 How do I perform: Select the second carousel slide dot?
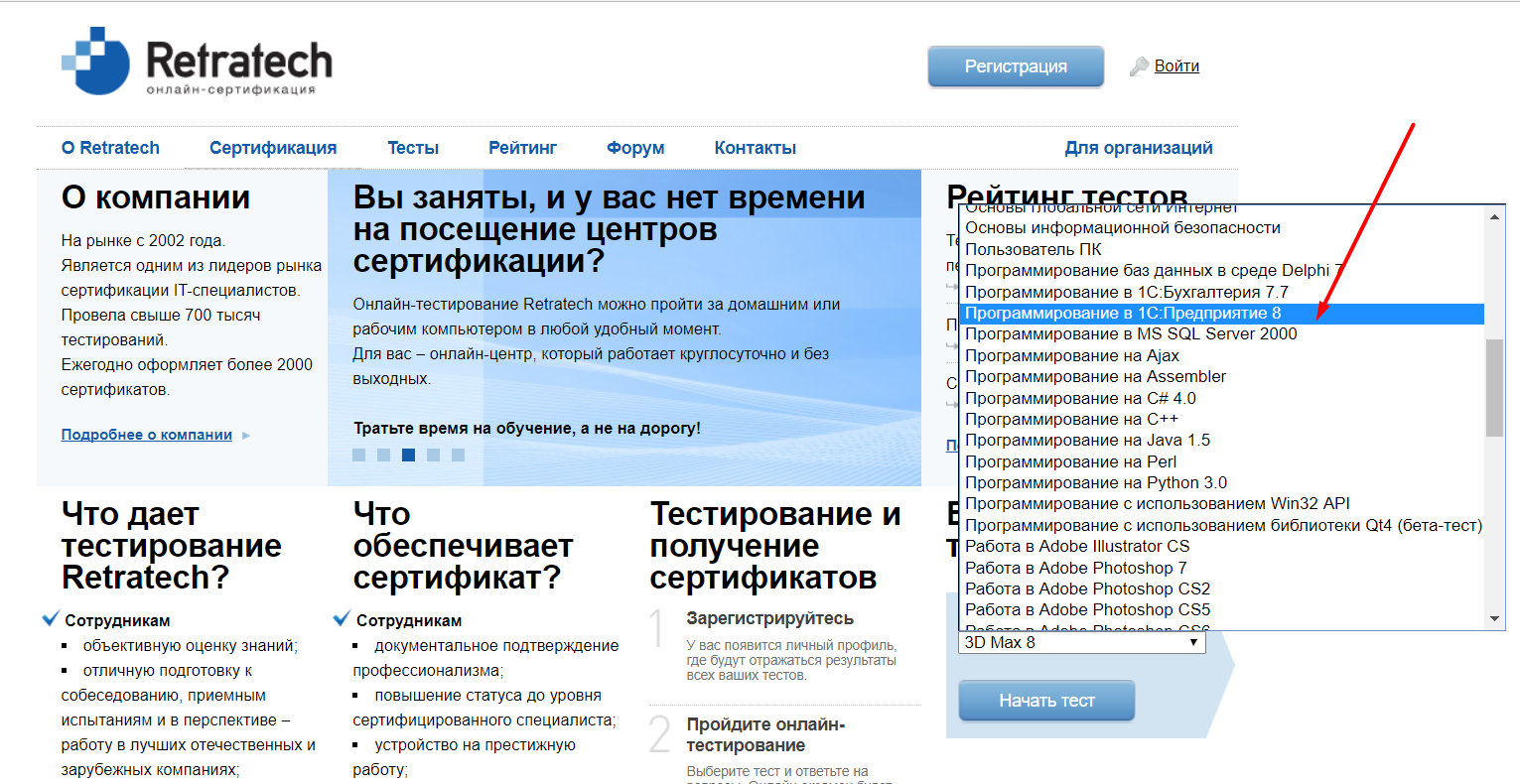[x=383, y=455]
